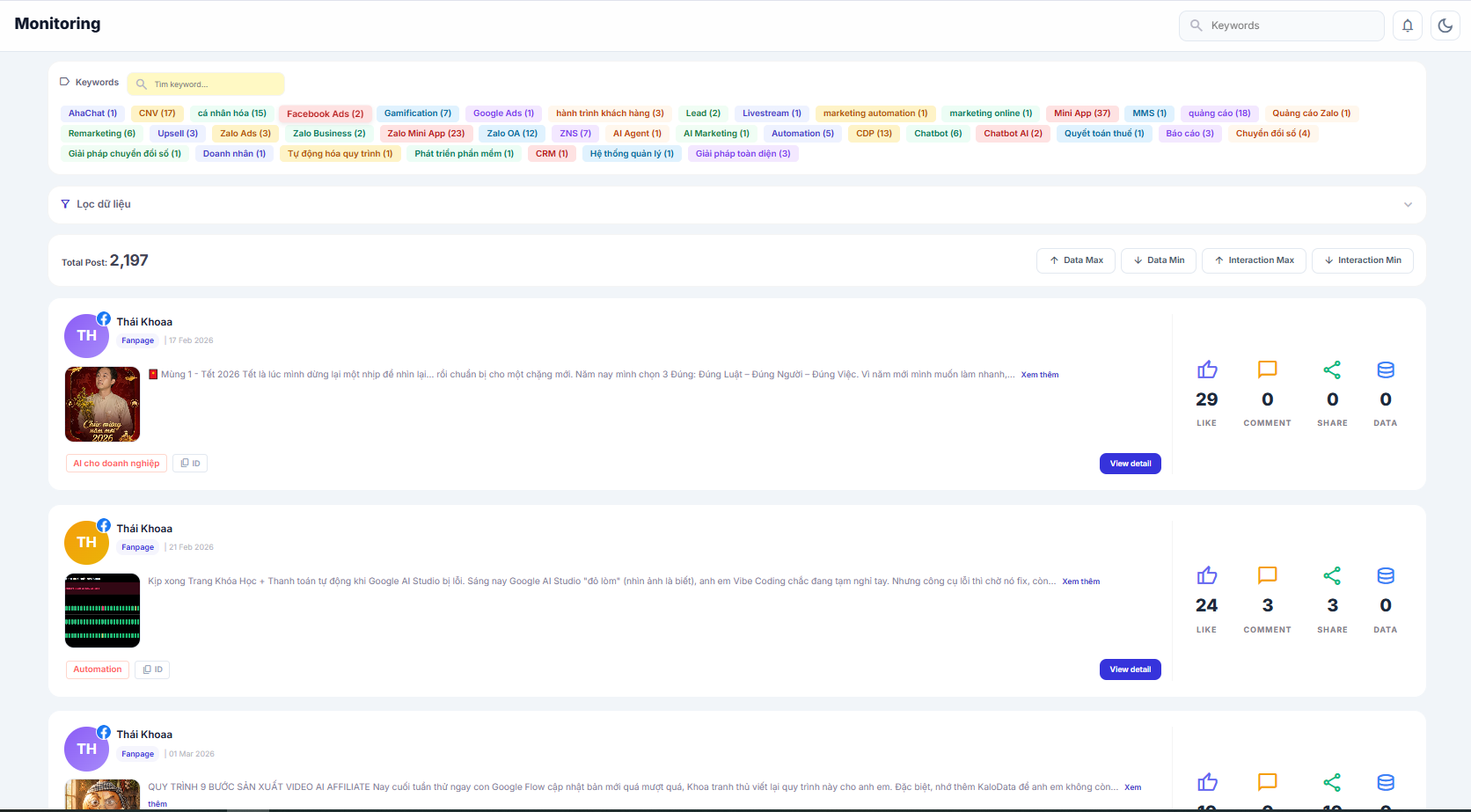Image resolution: width=1471 pixels, height=812 pixels.
Task: Expand the Lọc dữ liệu filter panel
Action: 1408,204
